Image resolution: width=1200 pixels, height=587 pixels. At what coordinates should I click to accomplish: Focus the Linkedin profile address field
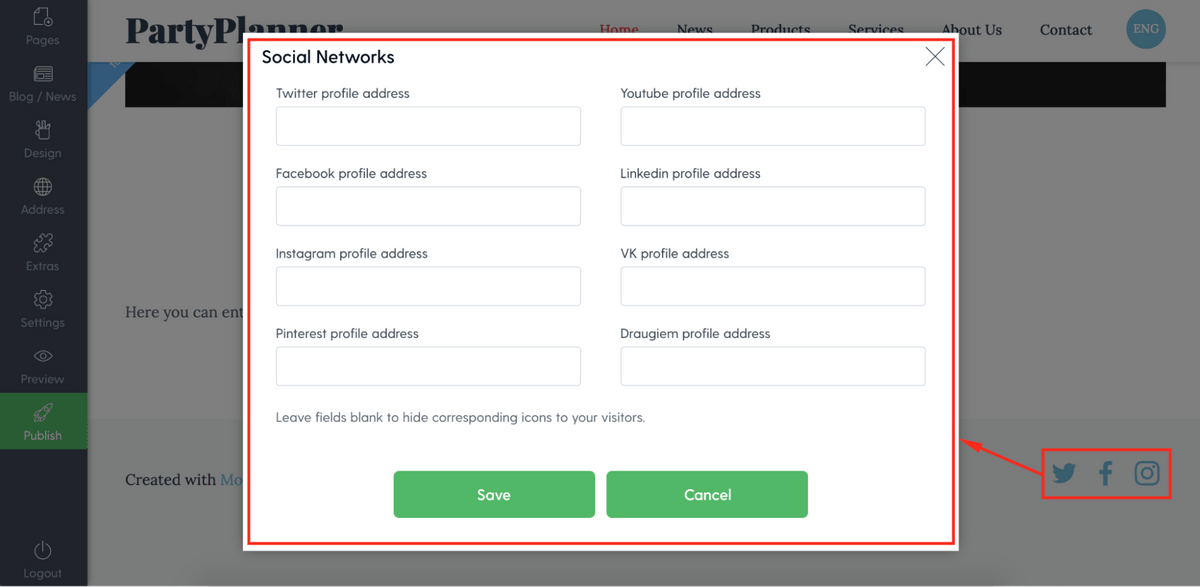[773, 207]
